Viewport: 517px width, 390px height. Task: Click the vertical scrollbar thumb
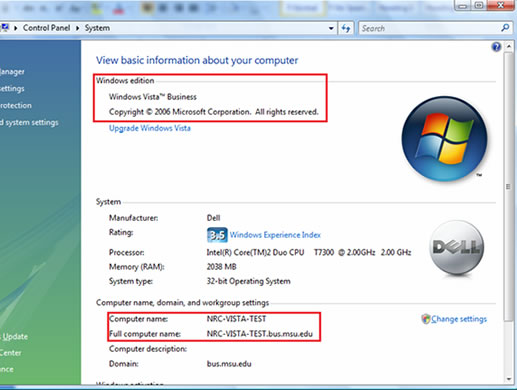(509, 187)
